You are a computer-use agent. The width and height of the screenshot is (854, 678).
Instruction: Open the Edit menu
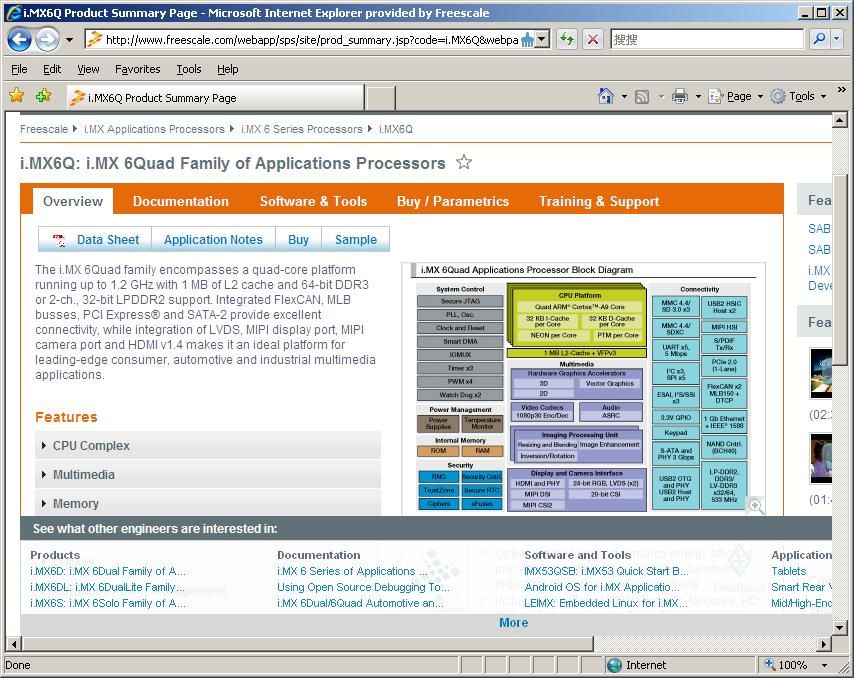pyautogui.click(x=52, y=69)
